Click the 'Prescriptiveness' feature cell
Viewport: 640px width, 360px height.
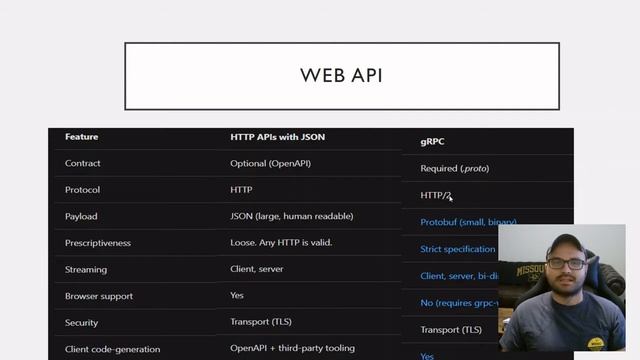point(98,243)
